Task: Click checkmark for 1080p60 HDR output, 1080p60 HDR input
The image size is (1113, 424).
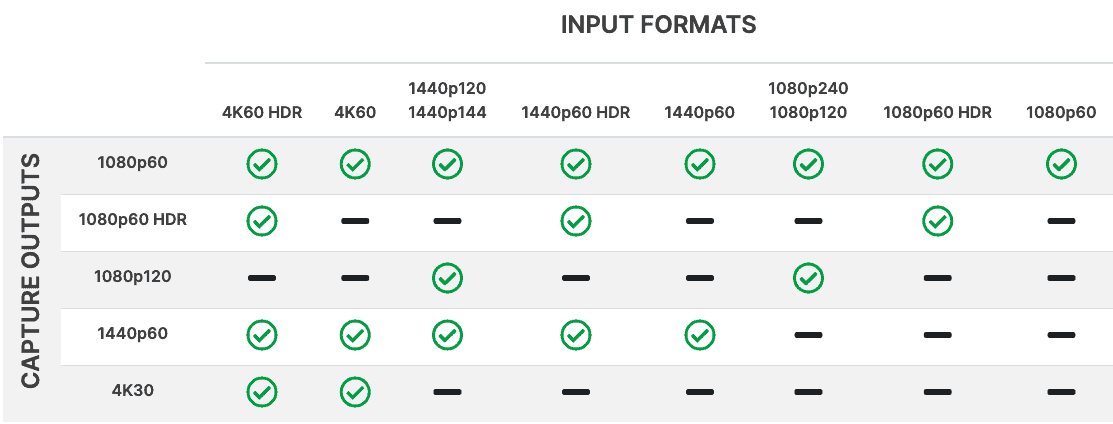Action: 937,221
